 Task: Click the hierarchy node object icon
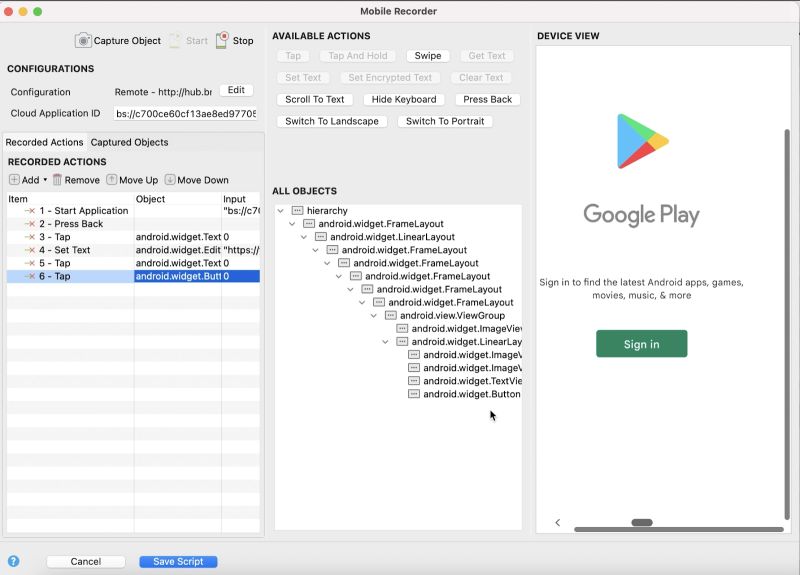pyautogui.click(x=297, y=211)
